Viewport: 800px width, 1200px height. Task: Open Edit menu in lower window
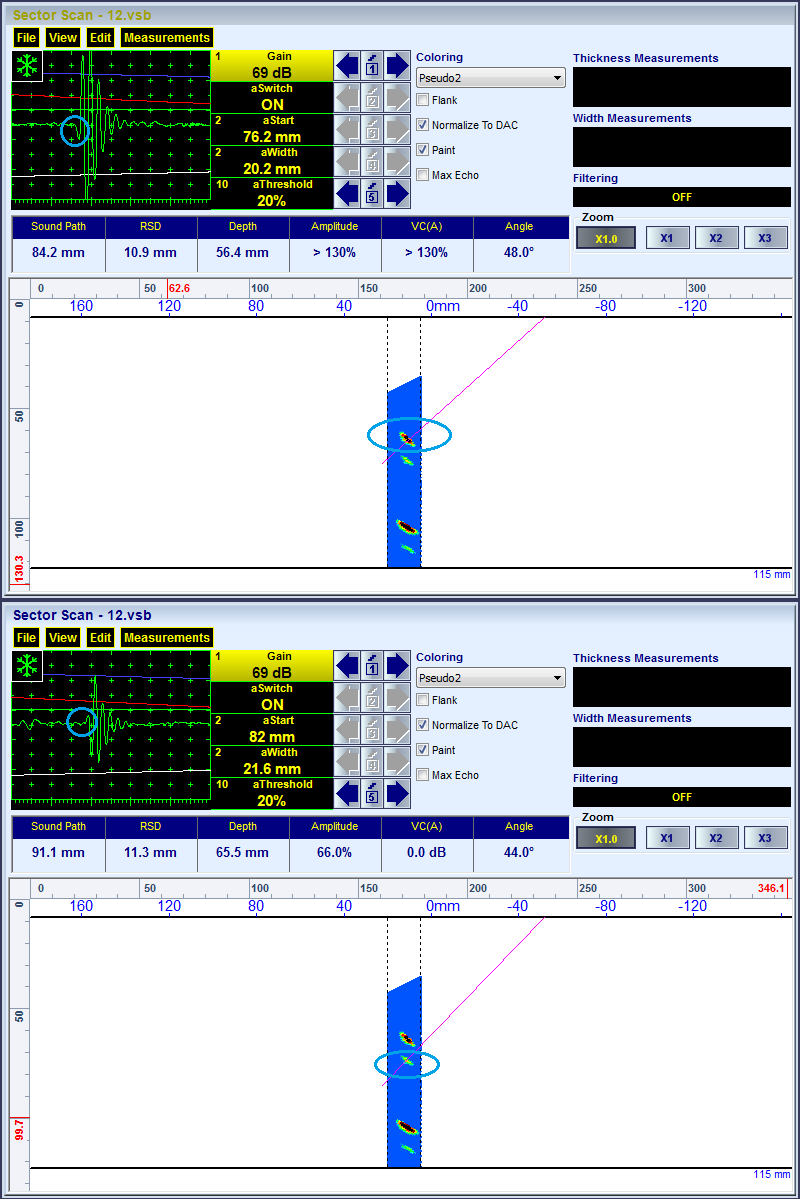[100, 638]
